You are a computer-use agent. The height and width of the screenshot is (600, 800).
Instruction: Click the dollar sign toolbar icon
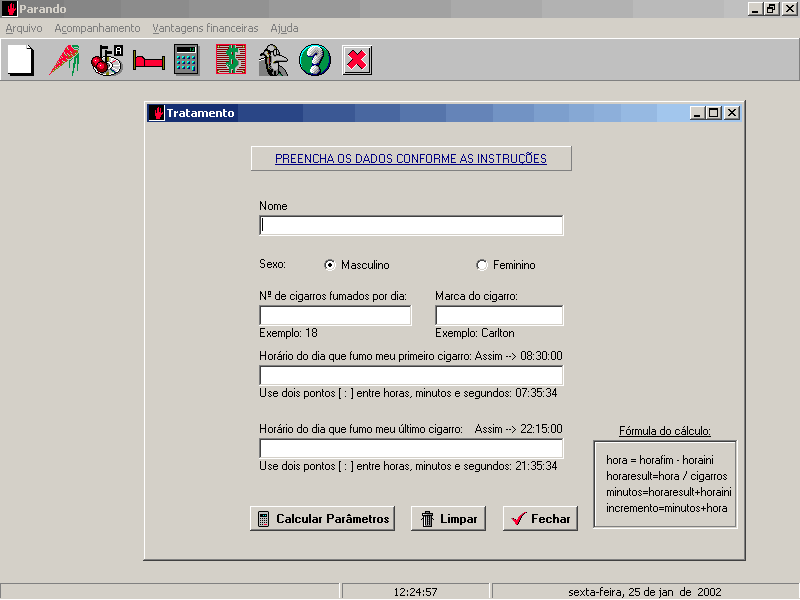coord(231,60)
